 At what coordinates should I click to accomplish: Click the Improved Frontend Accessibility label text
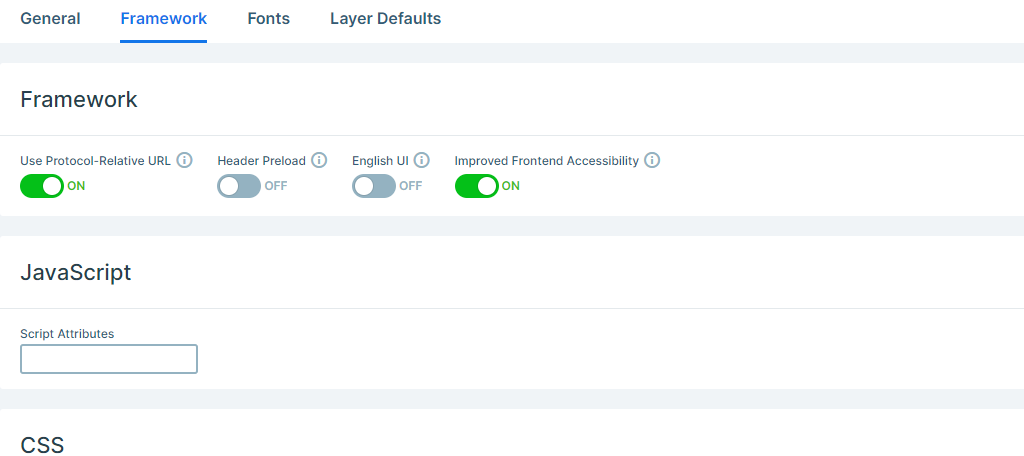(x=547, y=161)
